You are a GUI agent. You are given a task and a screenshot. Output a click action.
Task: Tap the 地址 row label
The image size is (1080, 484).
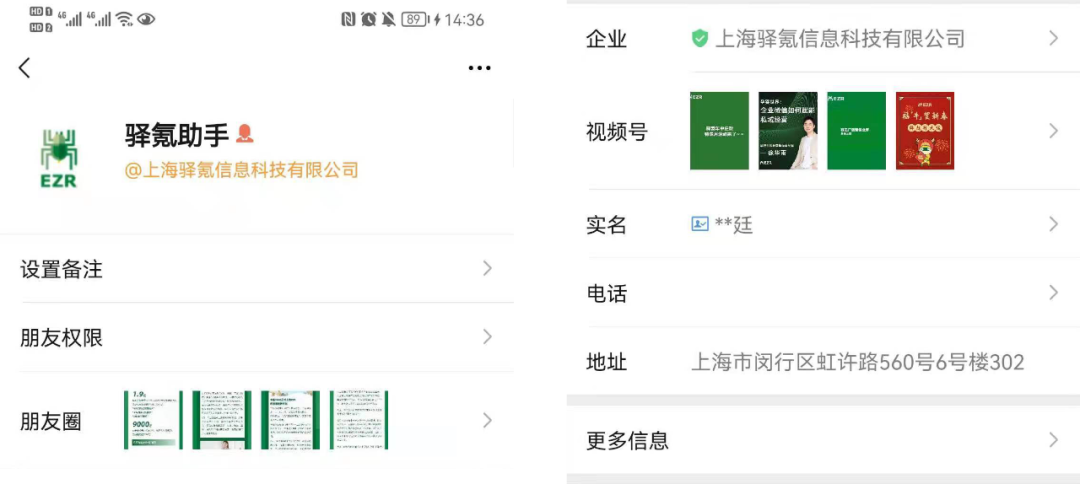(x=606, y=362)
